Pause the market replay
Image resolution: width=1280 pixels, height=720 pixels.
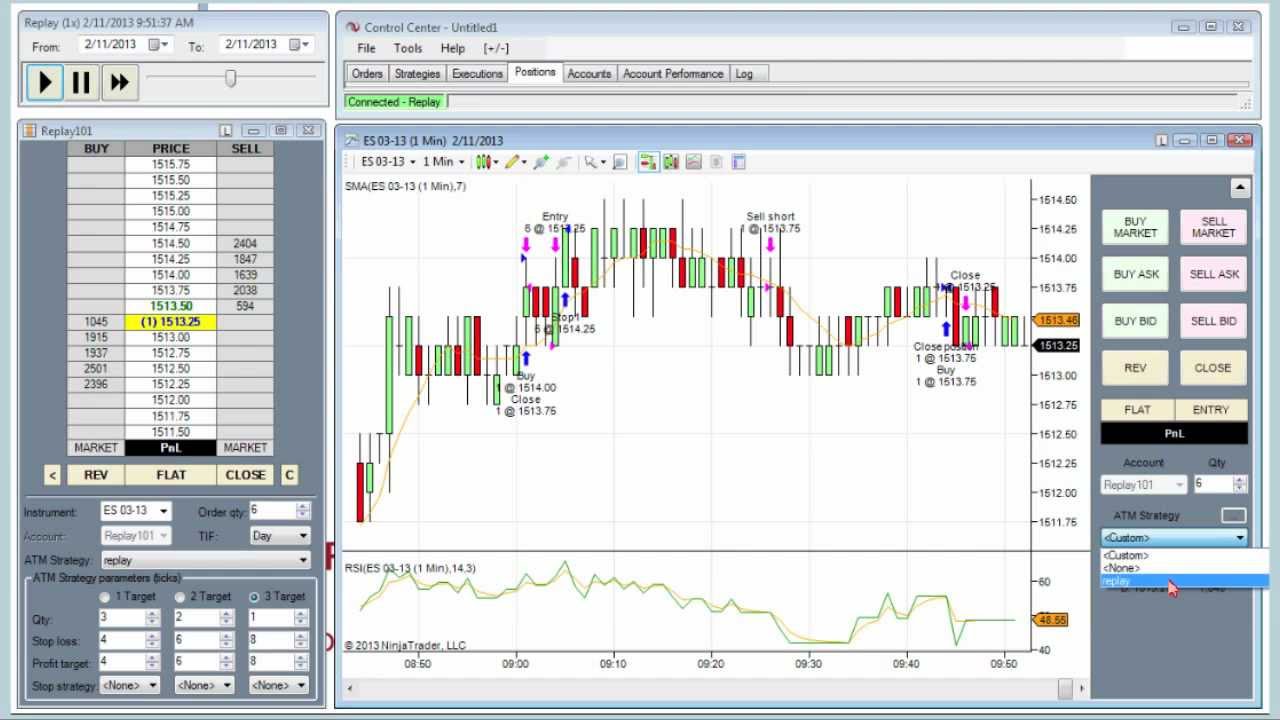[82, 82]
